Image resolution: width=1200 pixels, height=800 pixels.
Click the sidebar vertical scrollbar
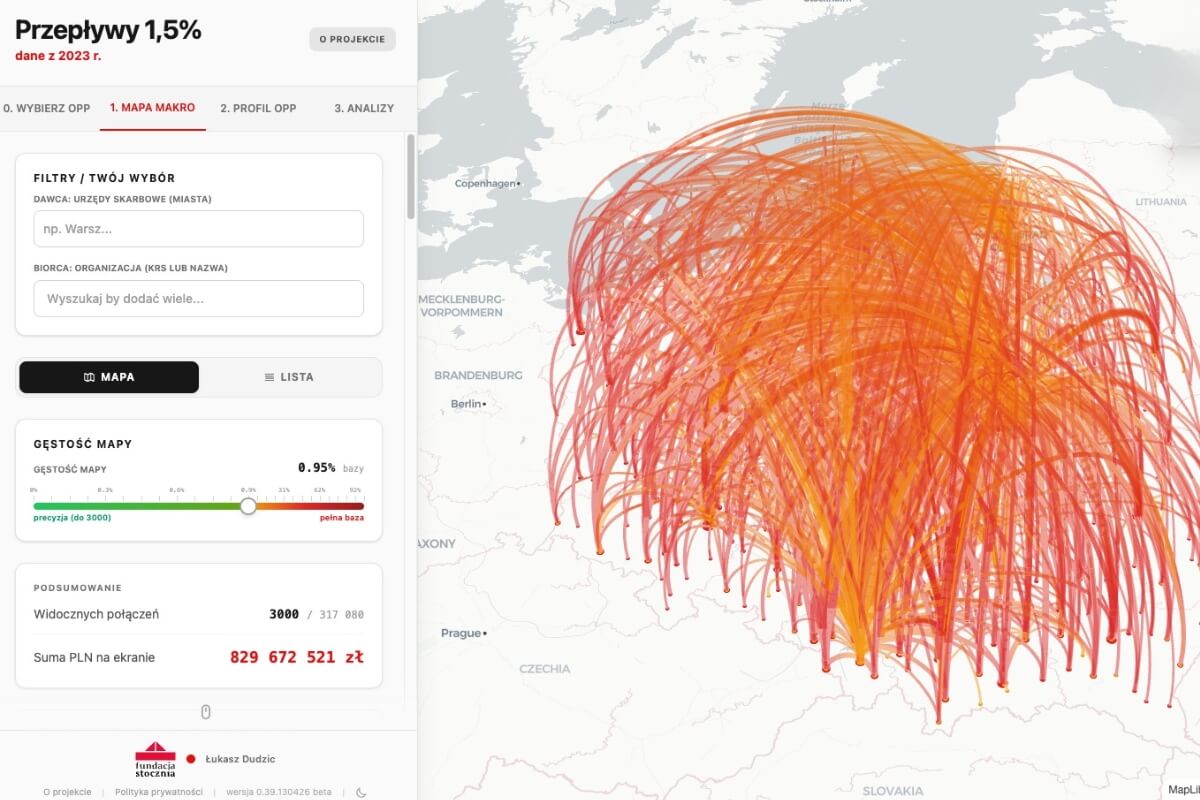(410, 178)
